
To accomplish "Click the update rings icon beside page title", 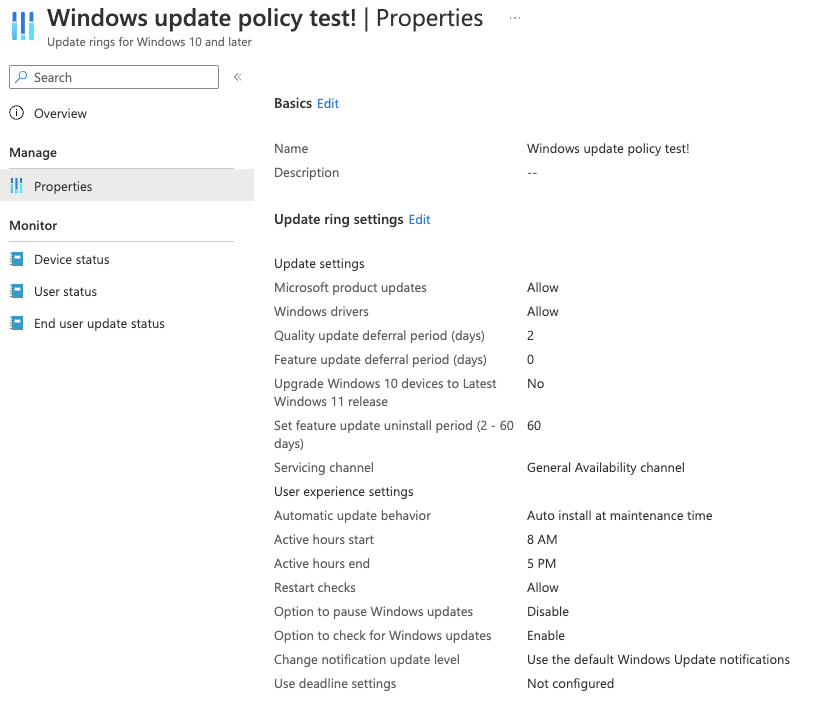I will (22, 24).
